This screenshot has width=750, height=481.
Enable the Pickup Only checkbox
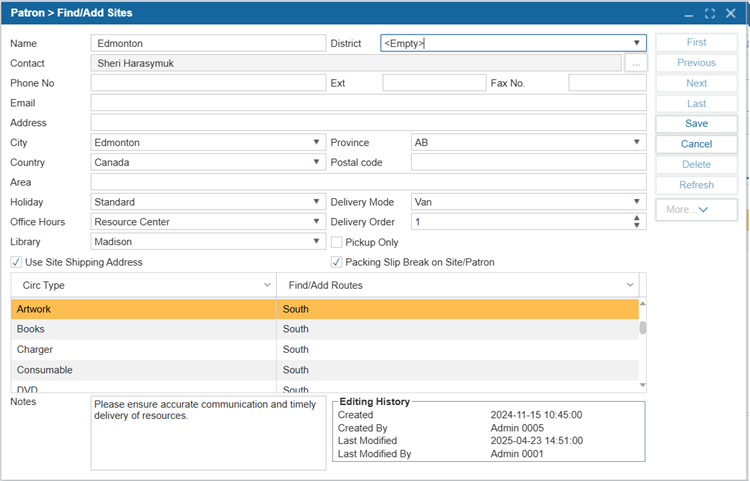pos(337,242)
